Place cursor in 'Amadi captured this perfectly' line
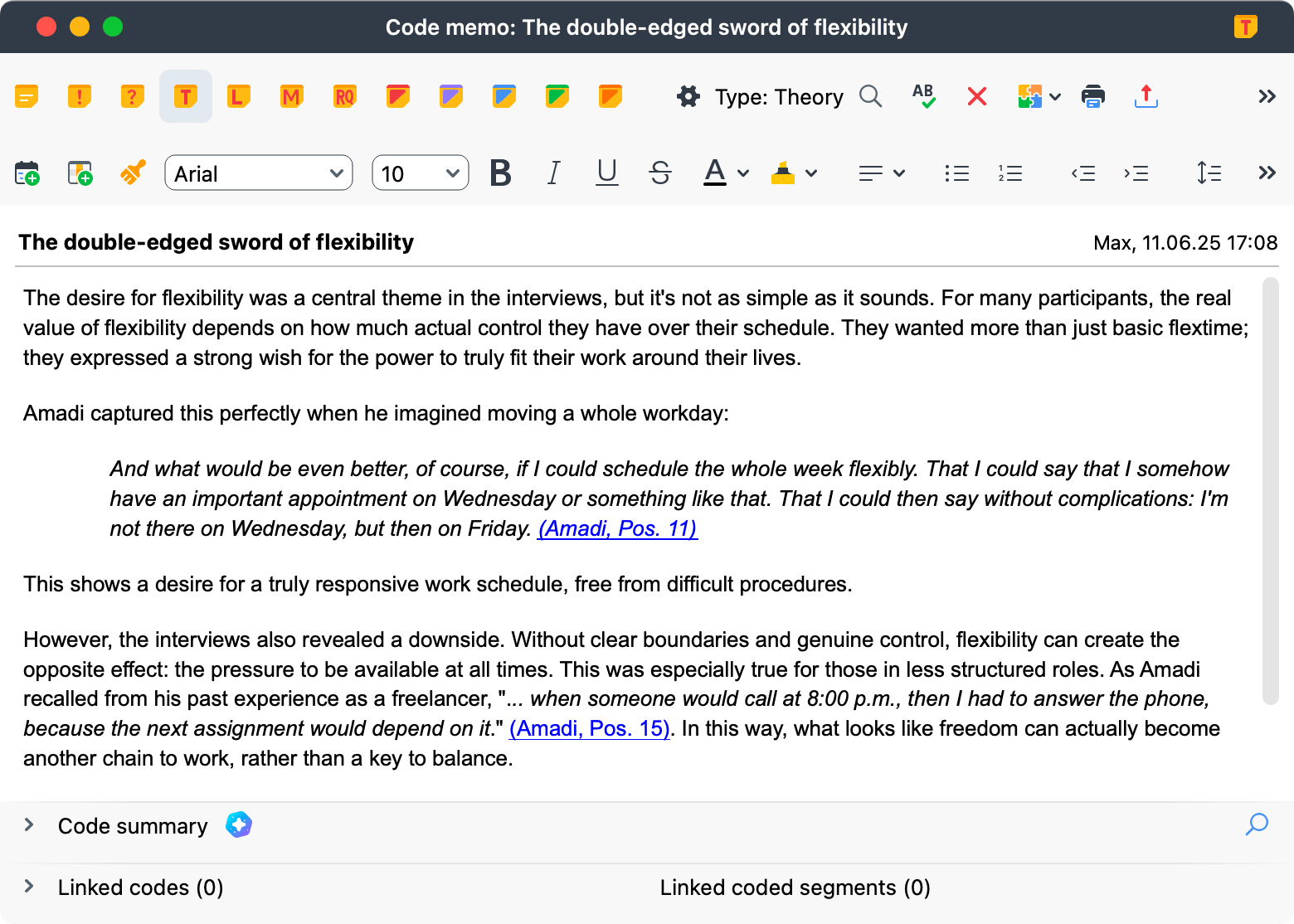Viewport: 1294px width, 924px height. click(x=376, y=413)
